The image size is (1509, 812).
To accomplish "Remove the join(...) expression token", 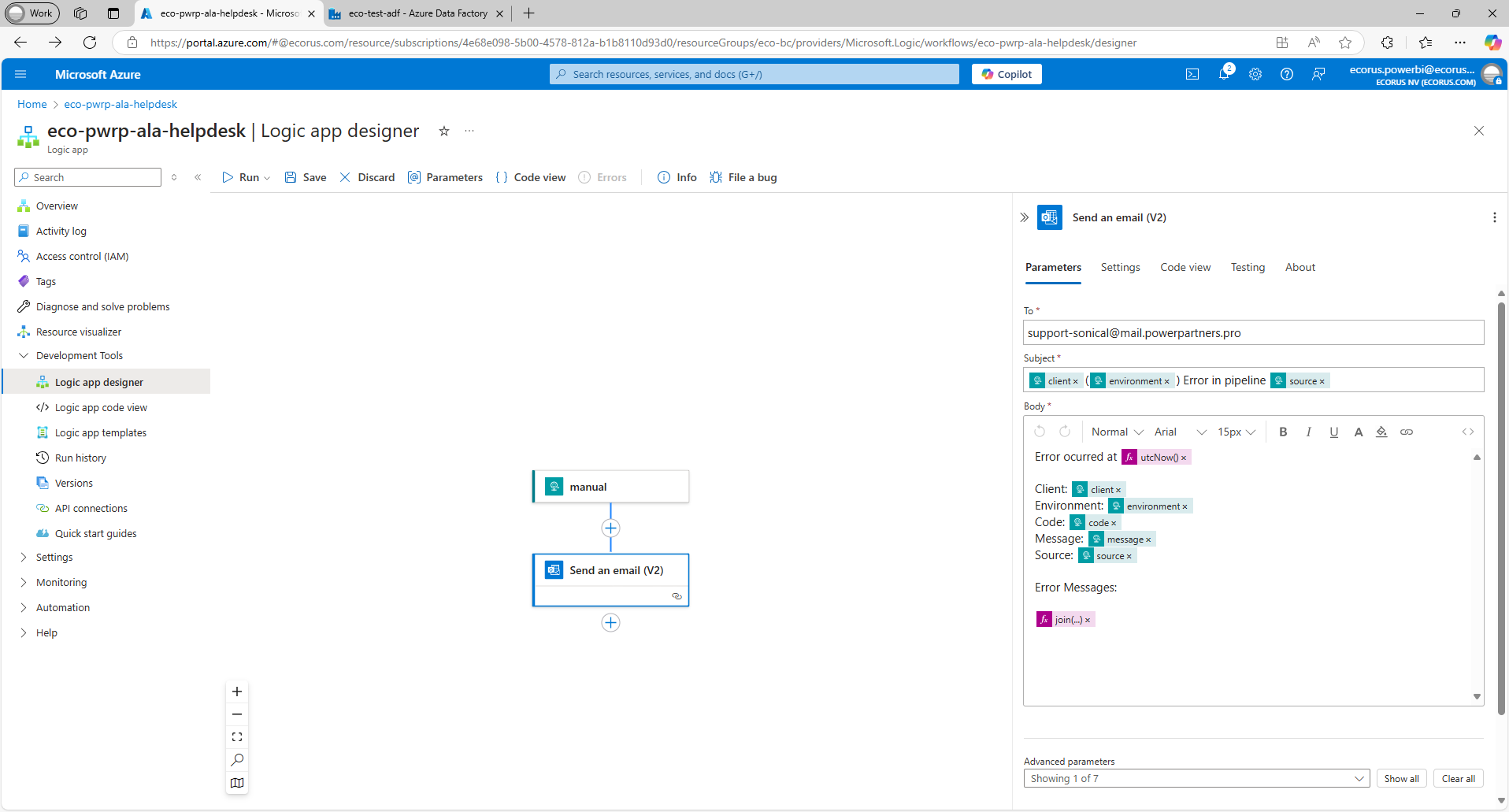I will [x=1088, y=620].
